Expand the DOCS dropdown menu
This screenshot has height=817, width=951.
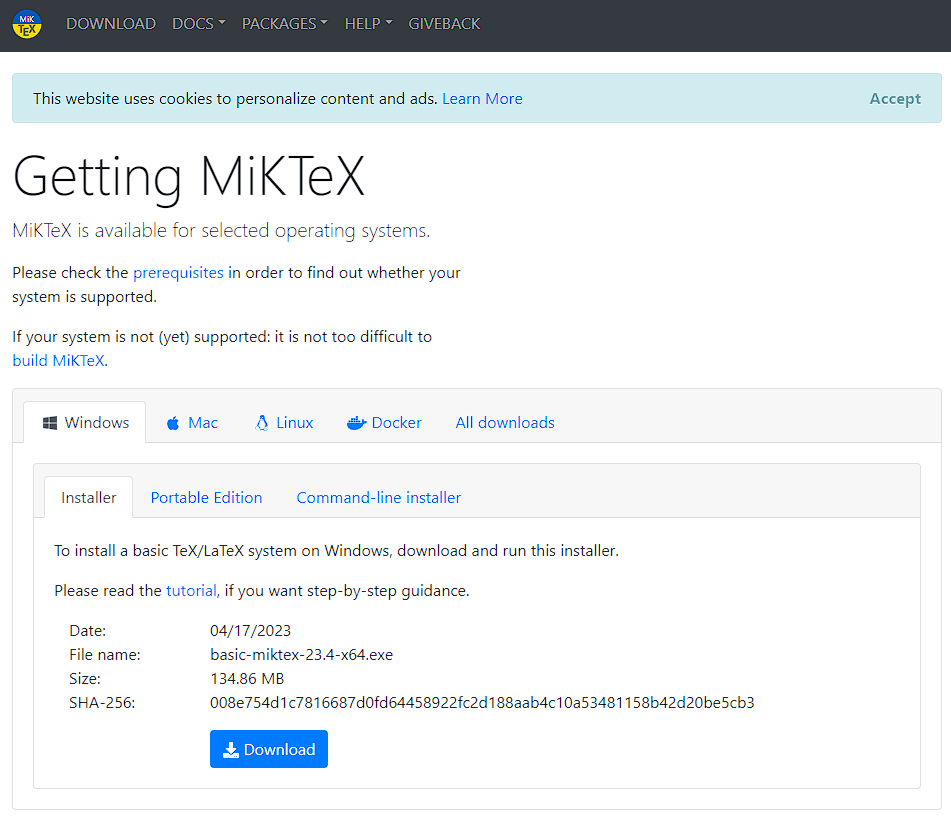tap(199, 24)
